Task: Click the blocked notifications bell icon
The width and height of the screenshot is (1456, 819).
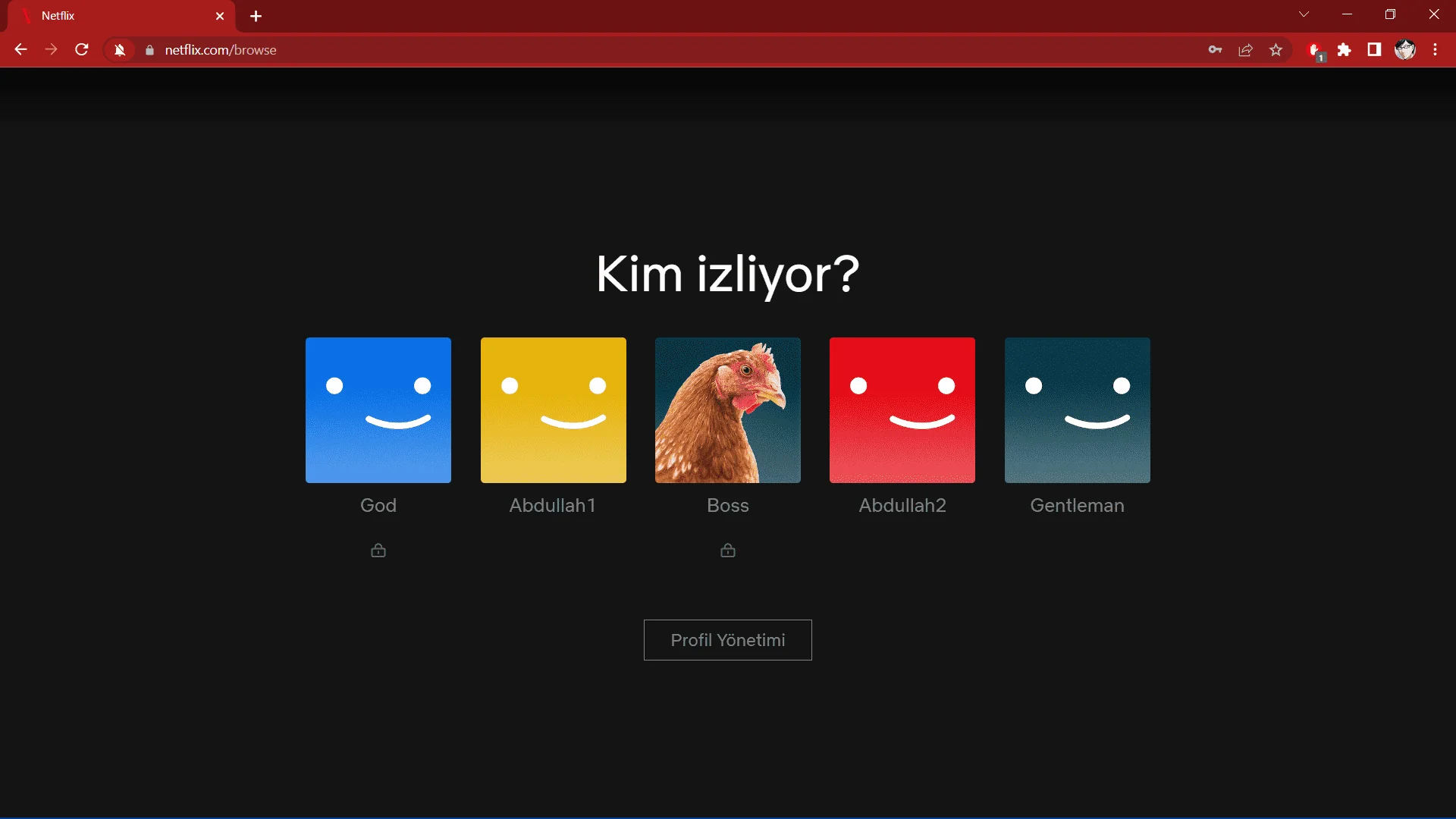Action: pyautogui.click(x=120, y=50)
